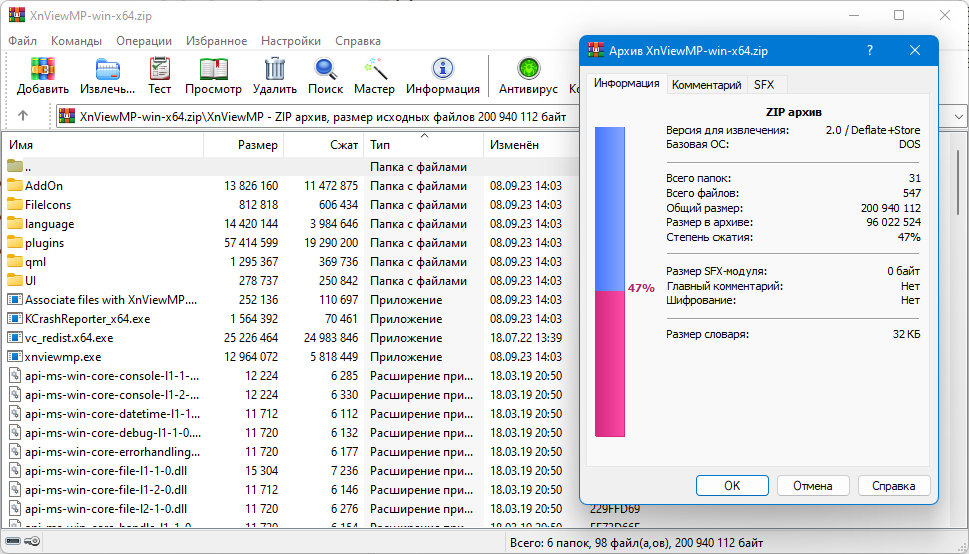Click the compression ratio bar graph
The width and height of the screenshot is (969, 554).
(x=609, y=282)
